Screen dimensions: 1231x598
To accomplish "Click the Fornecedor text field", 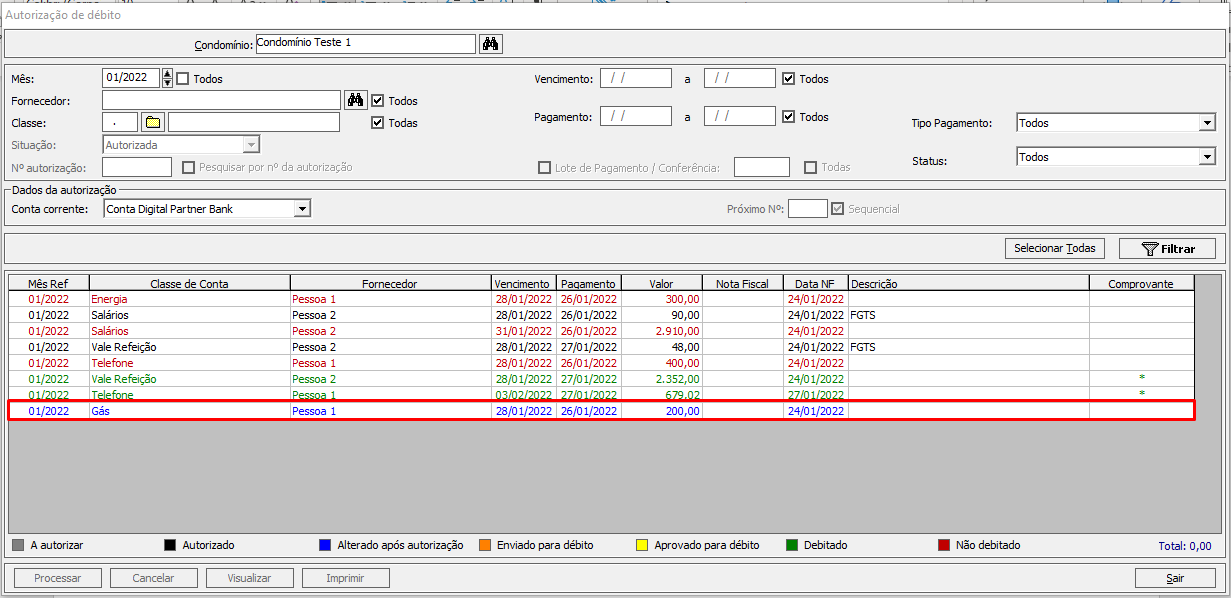I will (x=221, y=100).
